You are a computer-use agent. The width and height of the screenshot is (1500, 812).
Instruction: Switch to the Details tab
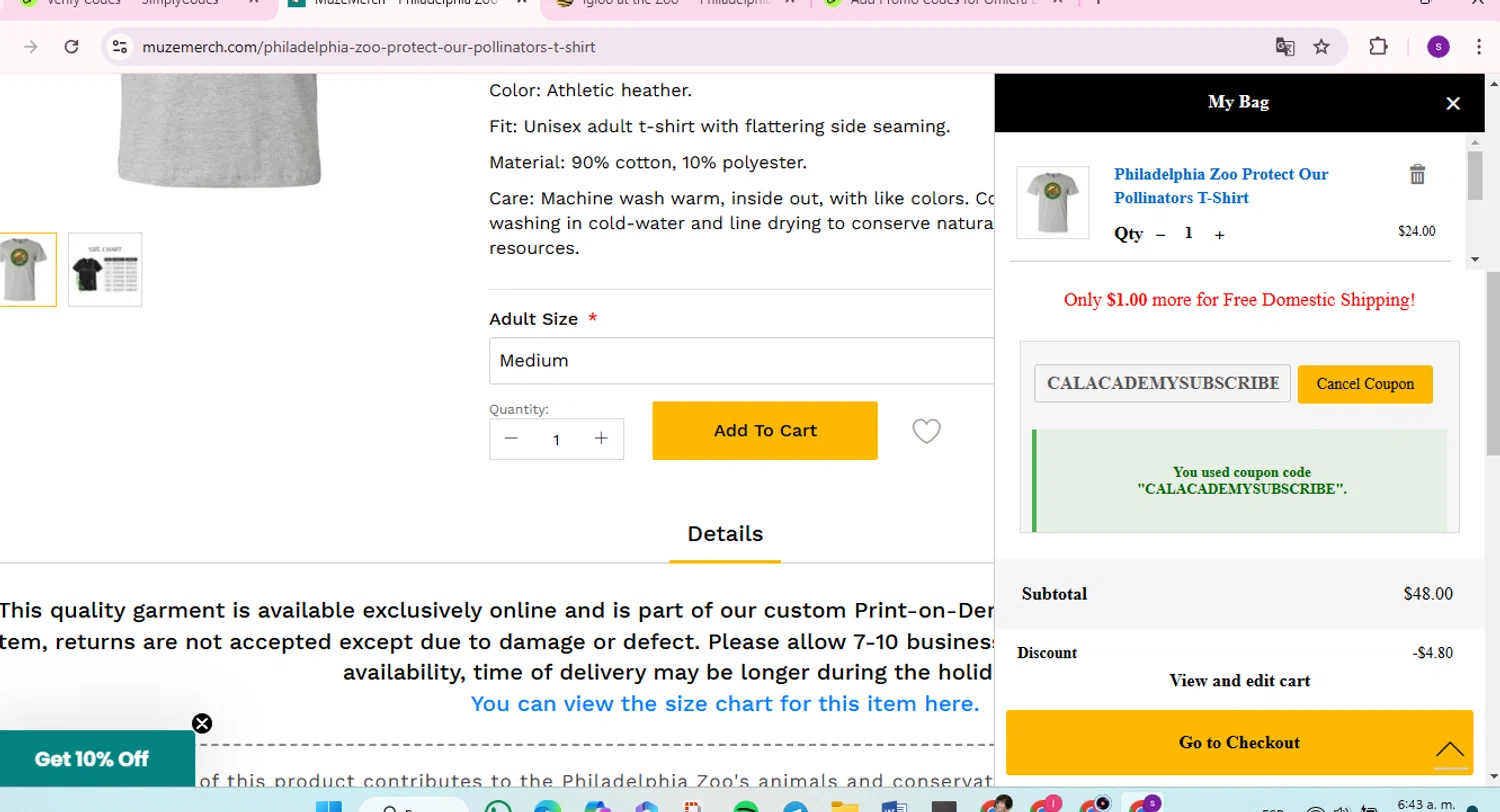click(x=725, y=534)
